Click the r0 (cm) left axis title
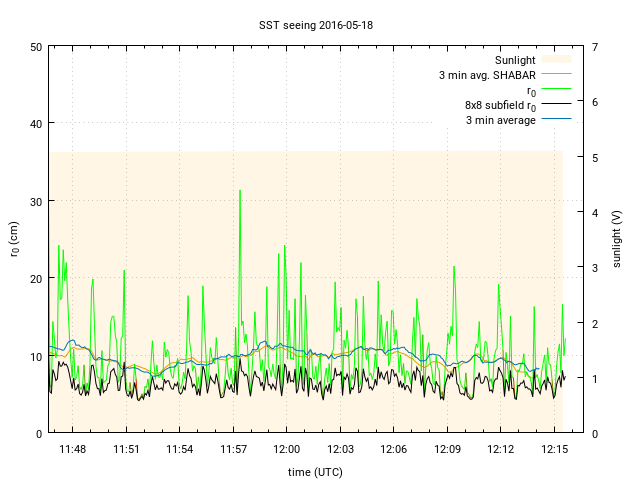This screenshot has width=640, height=480. (14, 240)
